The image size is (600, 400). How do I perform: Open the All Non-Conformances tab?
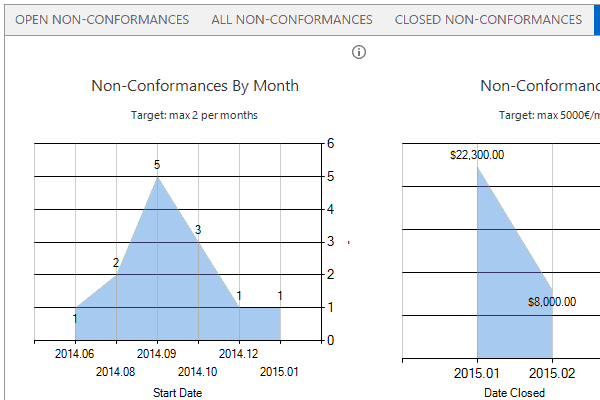[x=292, y=19]
